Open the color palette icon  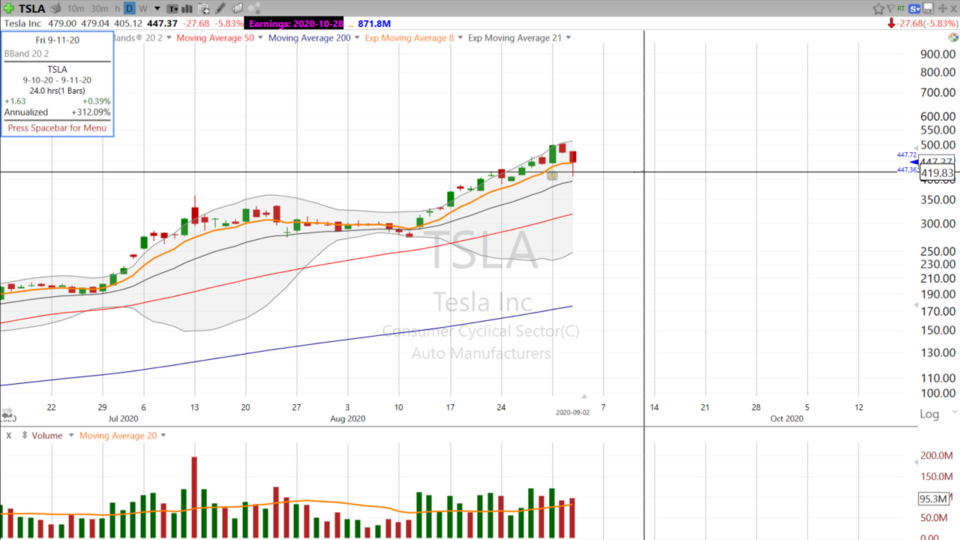click(951, 37)
